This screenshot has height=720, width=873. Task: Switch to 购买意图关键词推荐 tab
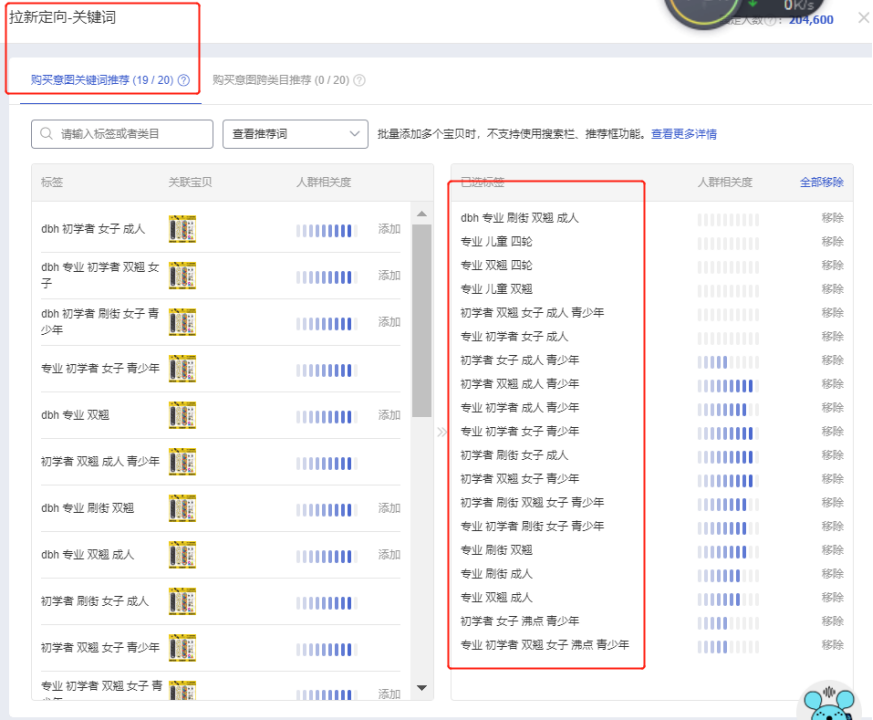(102, 80)
